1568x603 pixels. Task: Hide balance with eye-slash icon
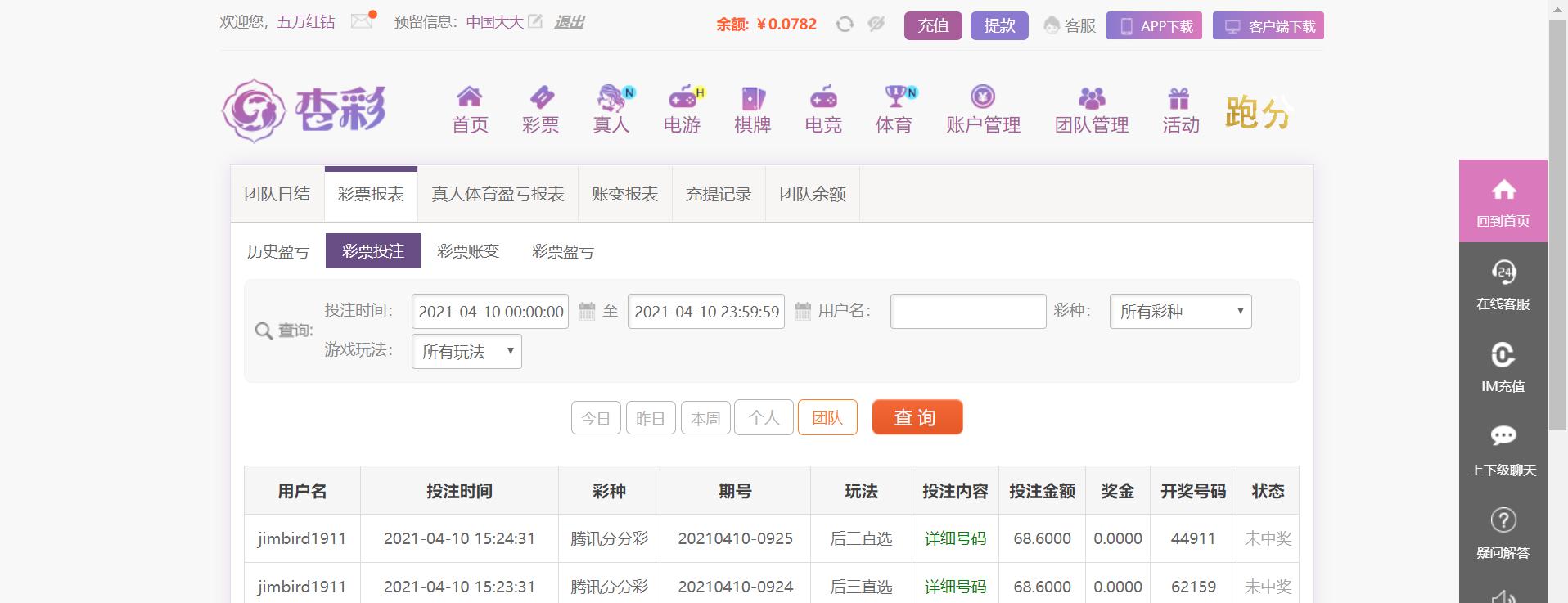click(x=876, y=24)
